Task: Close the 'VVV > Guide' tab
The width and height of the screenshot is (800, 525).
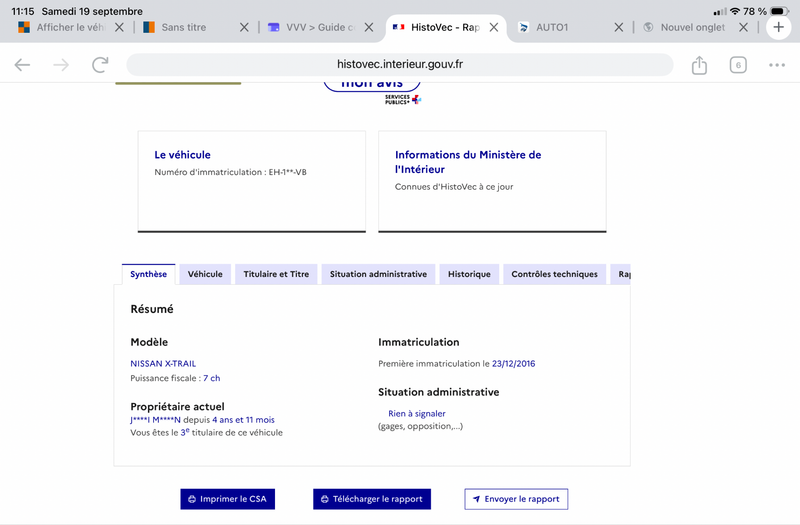Action: pos(368,27)
